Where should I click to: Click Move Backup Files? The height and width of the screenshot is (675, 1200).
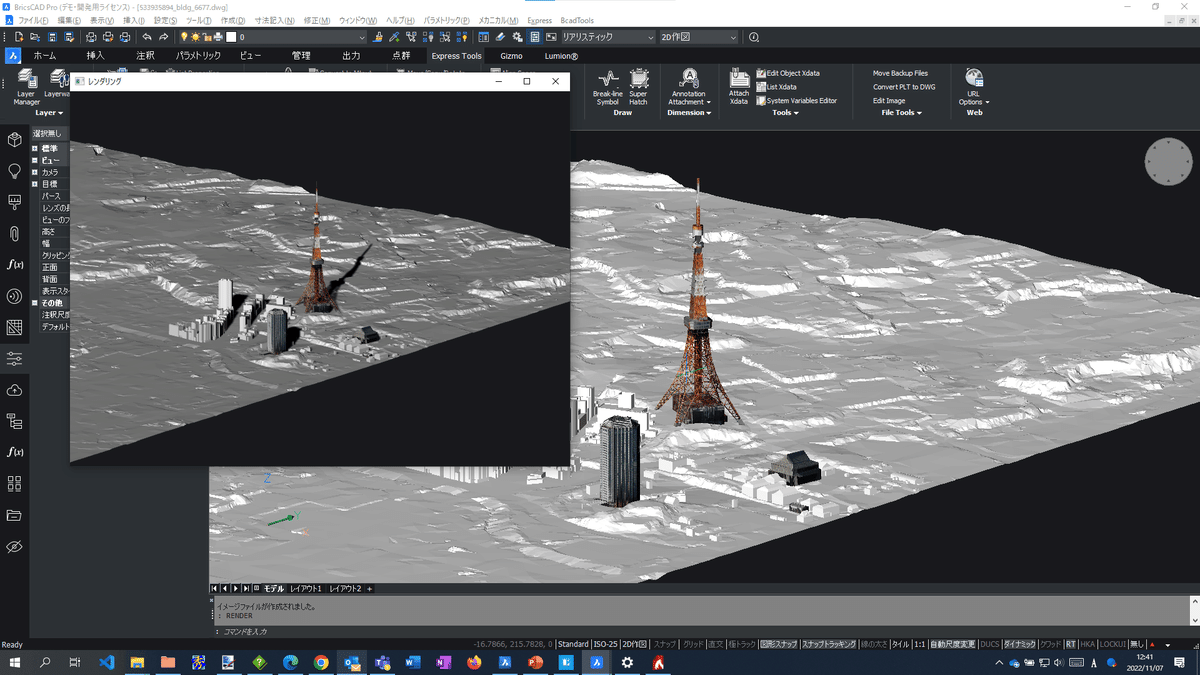click(900, 73)
